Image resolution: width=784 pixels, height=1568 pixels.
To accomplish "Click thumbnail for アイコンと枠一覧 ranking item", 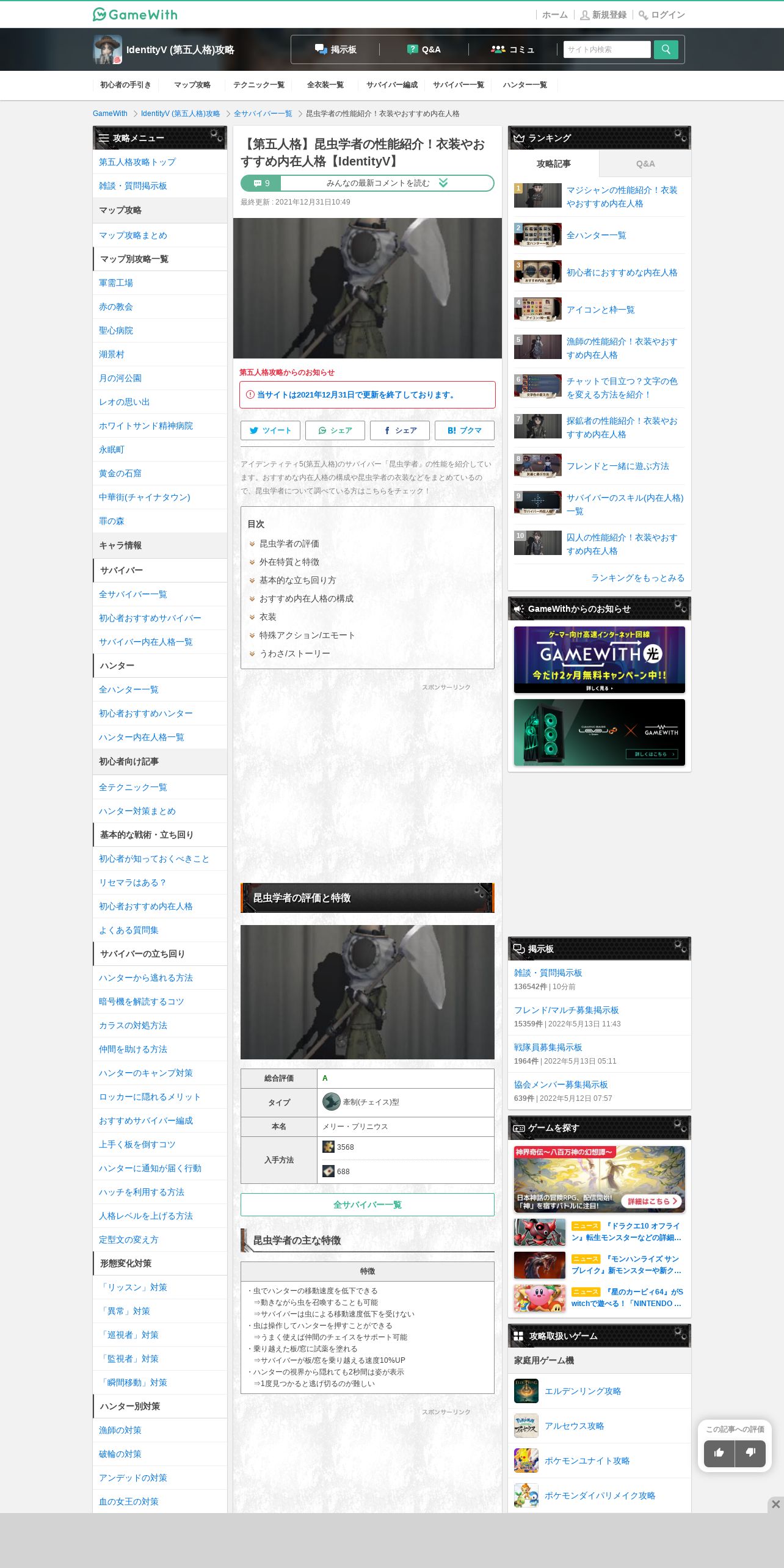I will [x=538, y=309].
